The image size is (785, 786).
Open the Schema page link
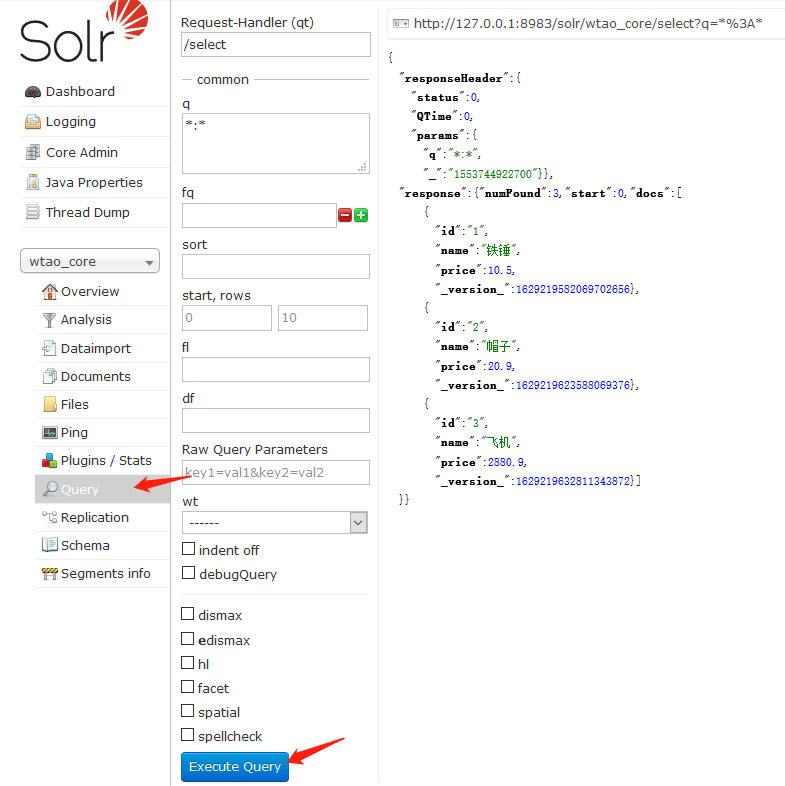85,545
